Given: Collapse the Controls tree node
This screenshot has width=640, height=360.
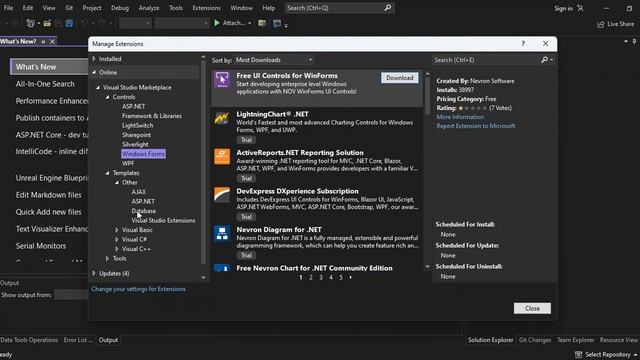Looking at the screenshot, I should click(x=107, y=97).
